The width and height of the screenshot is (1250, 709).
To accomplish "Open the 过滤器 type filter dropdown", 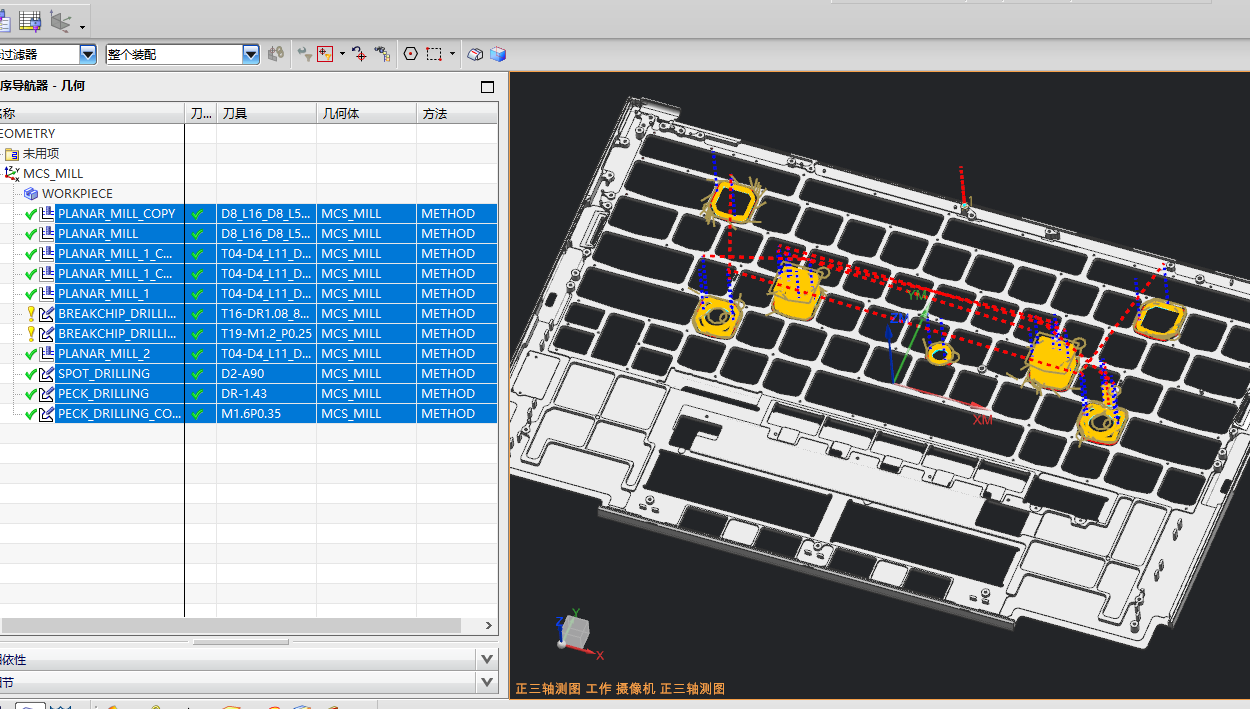I will click(88, 54).
